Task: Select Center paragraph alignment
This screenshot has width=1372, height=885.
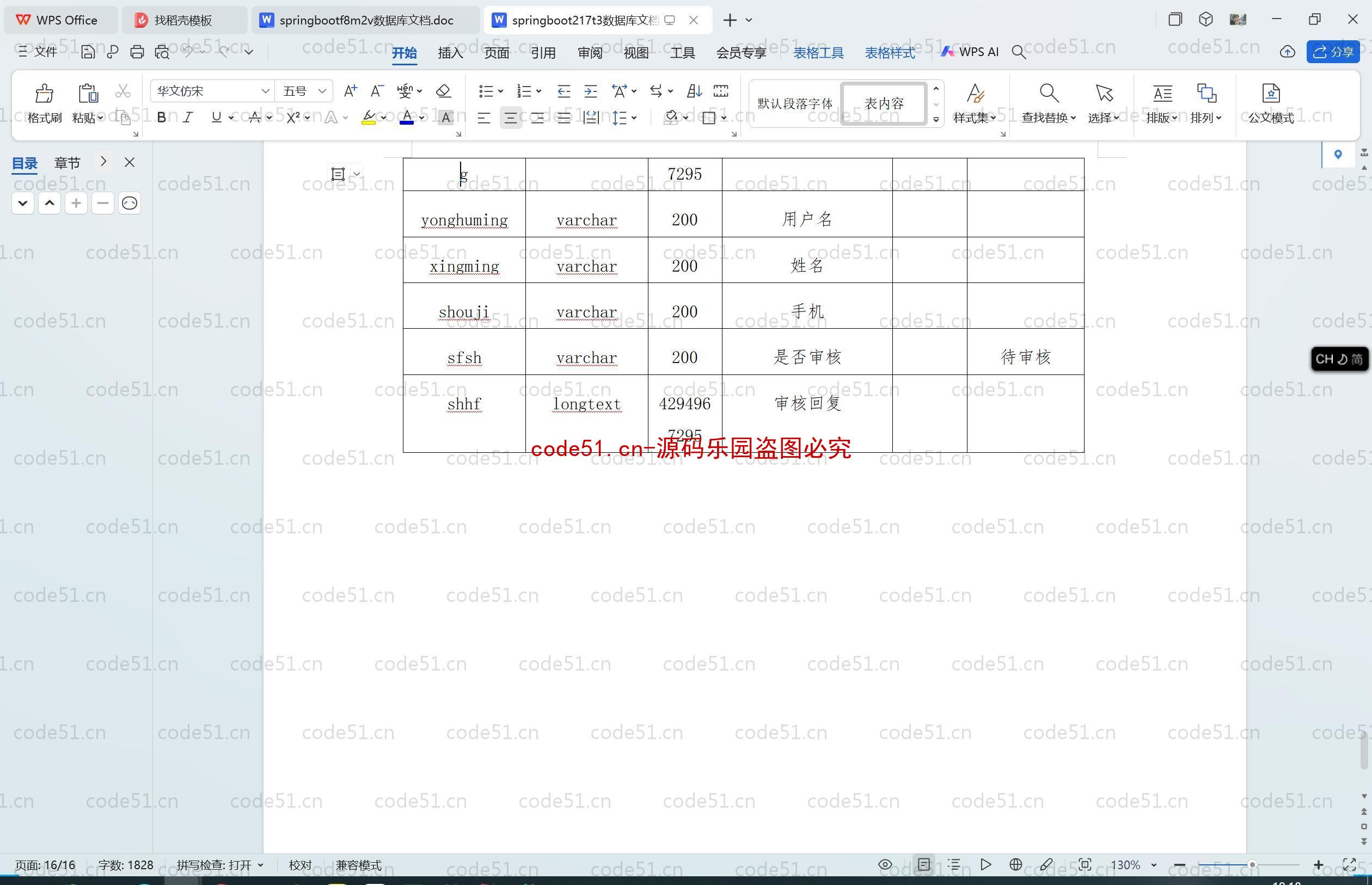Action: [510, 118]
